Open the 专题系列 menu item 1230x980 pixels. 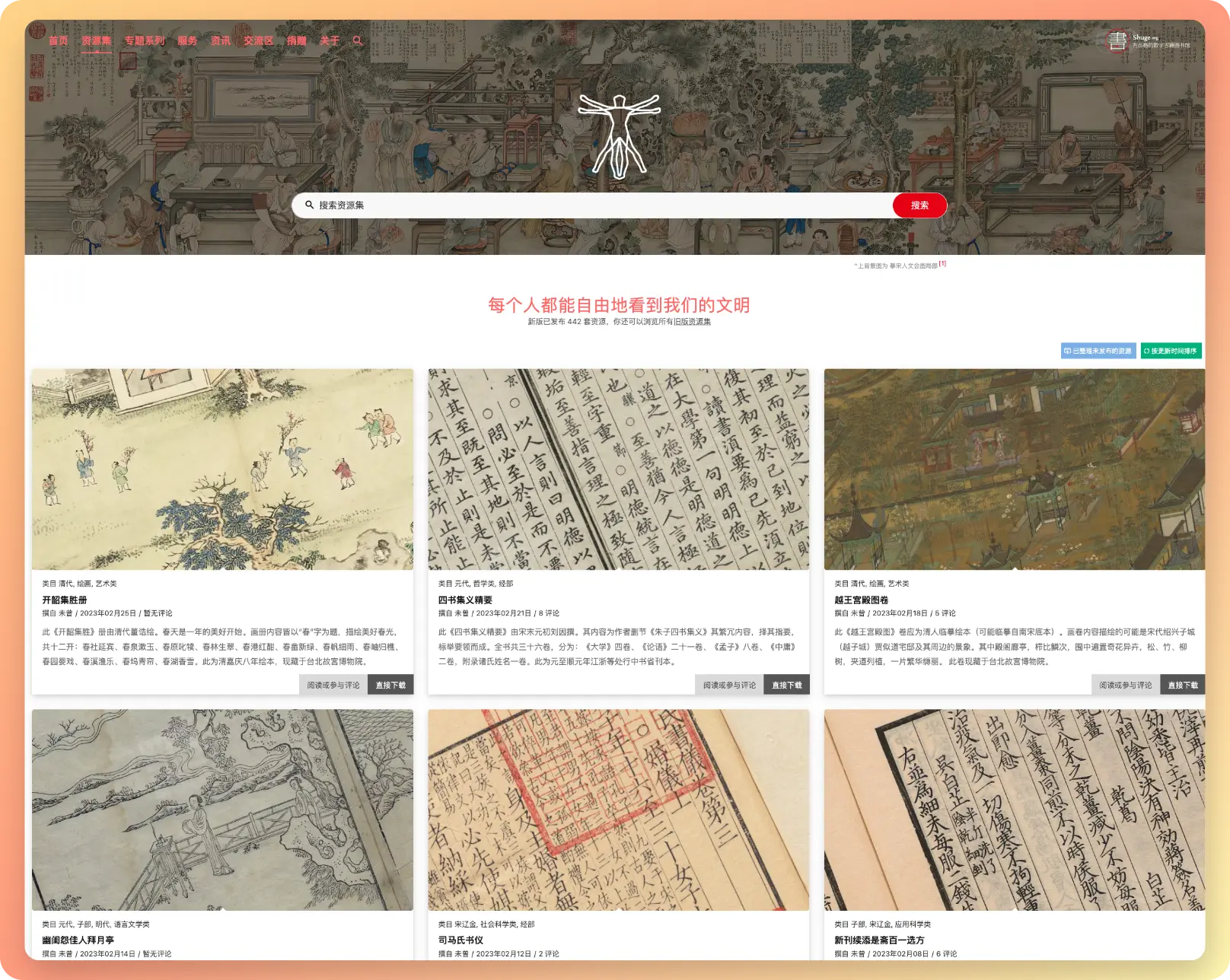(x=145, y=41)
